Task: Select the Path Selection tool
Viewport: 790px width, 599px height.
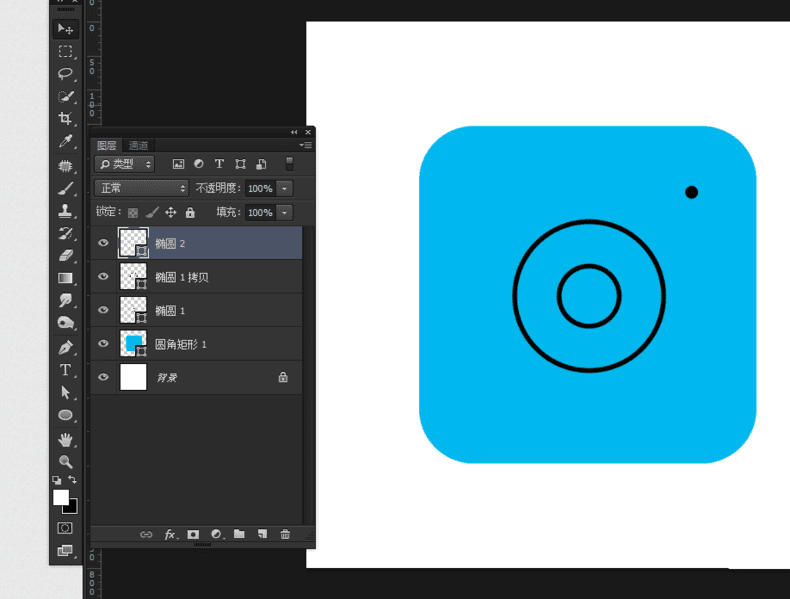Action: coord(65,392)
